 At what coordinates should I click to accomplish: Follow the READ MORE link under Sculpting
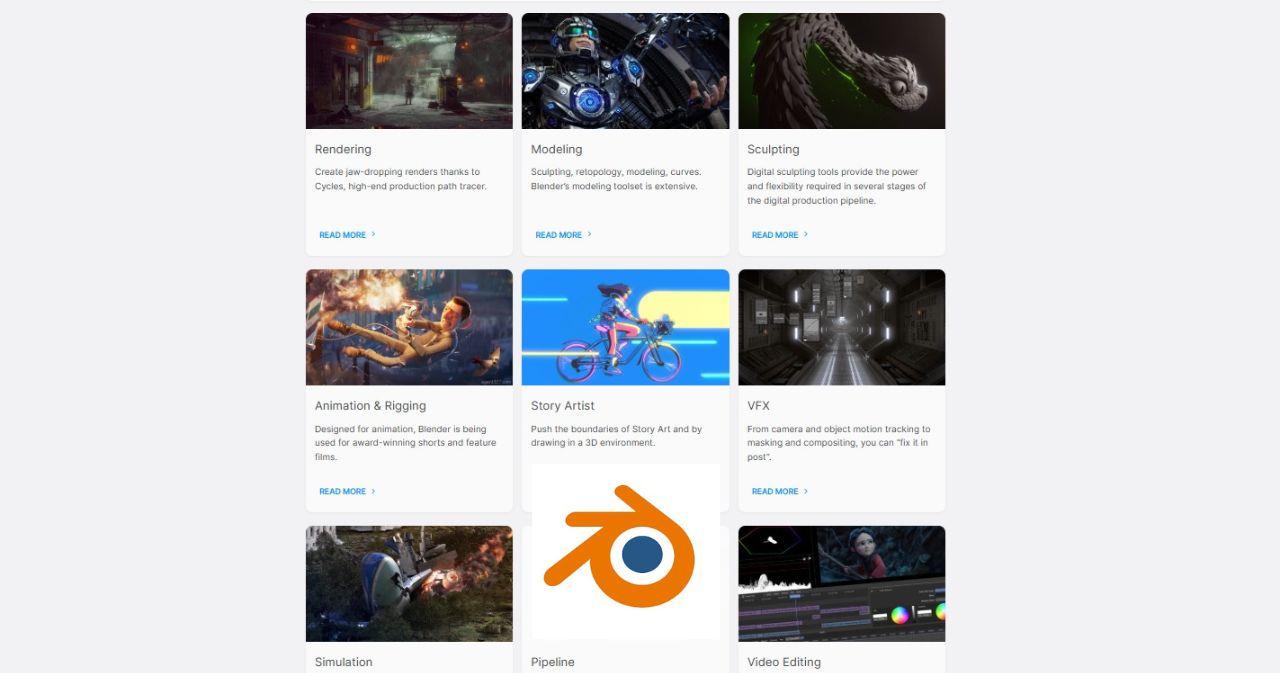tap(775, 235)
